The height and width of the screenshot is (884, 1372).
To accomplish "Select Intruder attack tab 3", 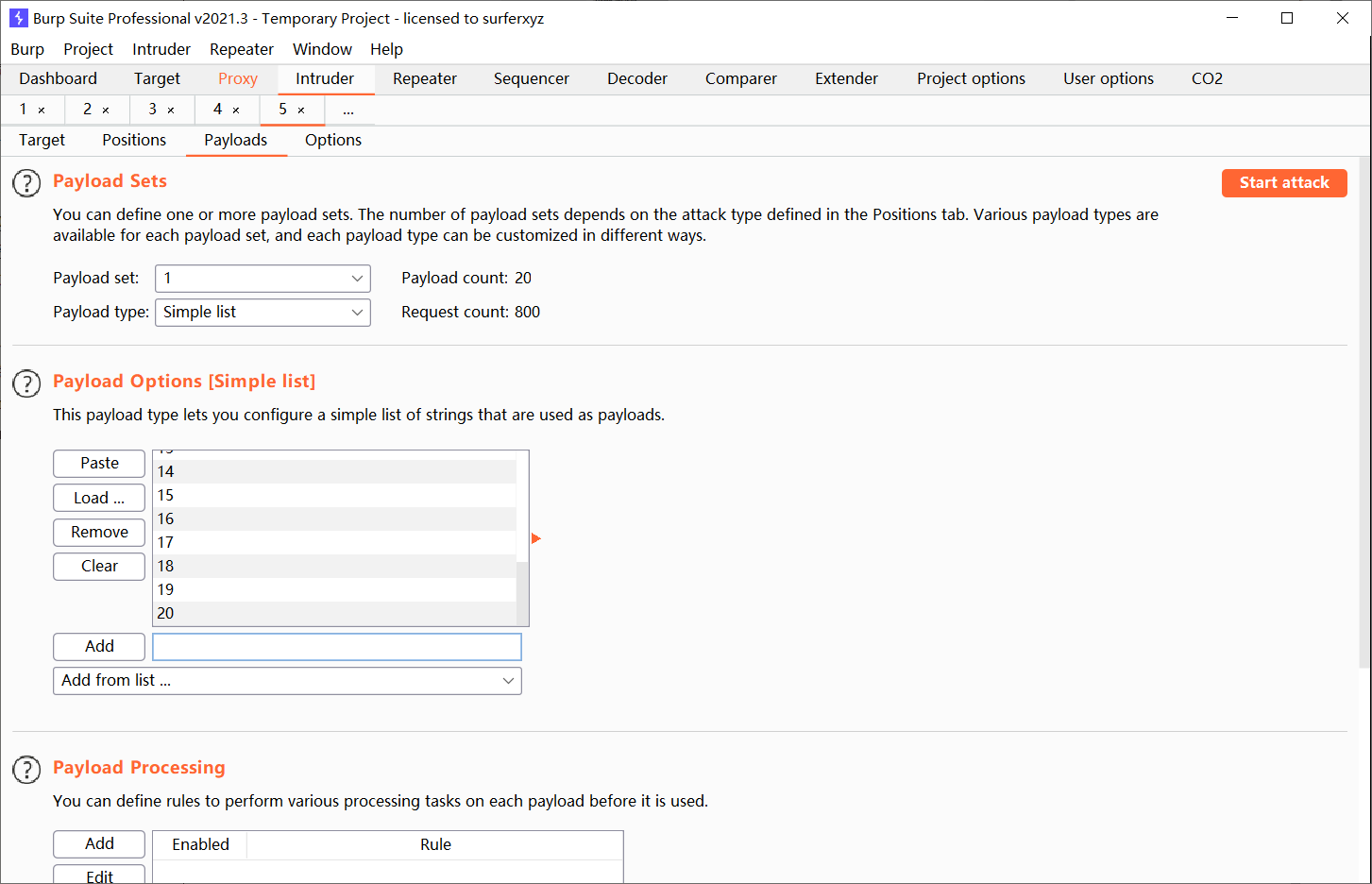I will tap(152, 110).
